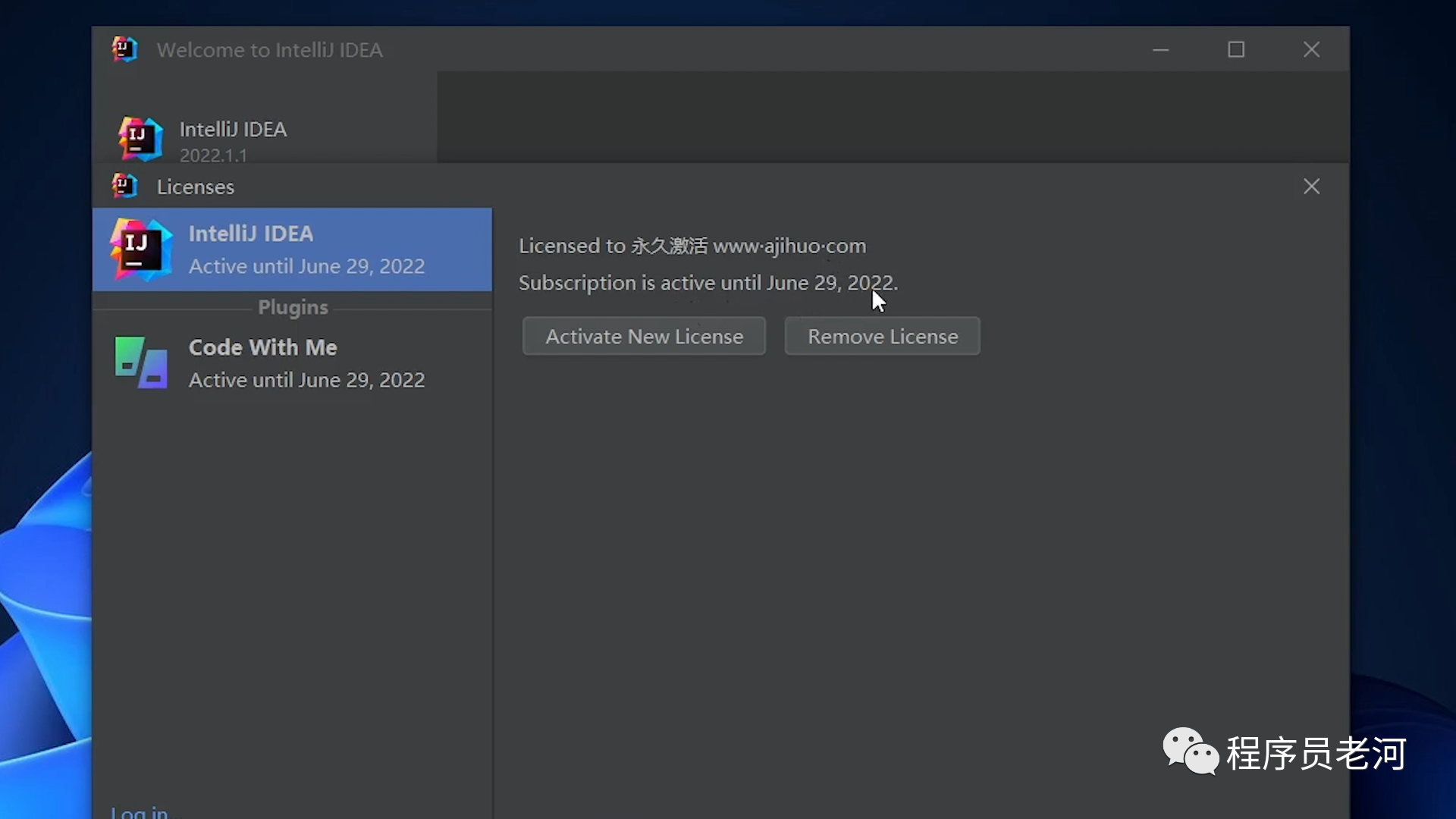
Task: Click the Remove License button
Action: 882,336
